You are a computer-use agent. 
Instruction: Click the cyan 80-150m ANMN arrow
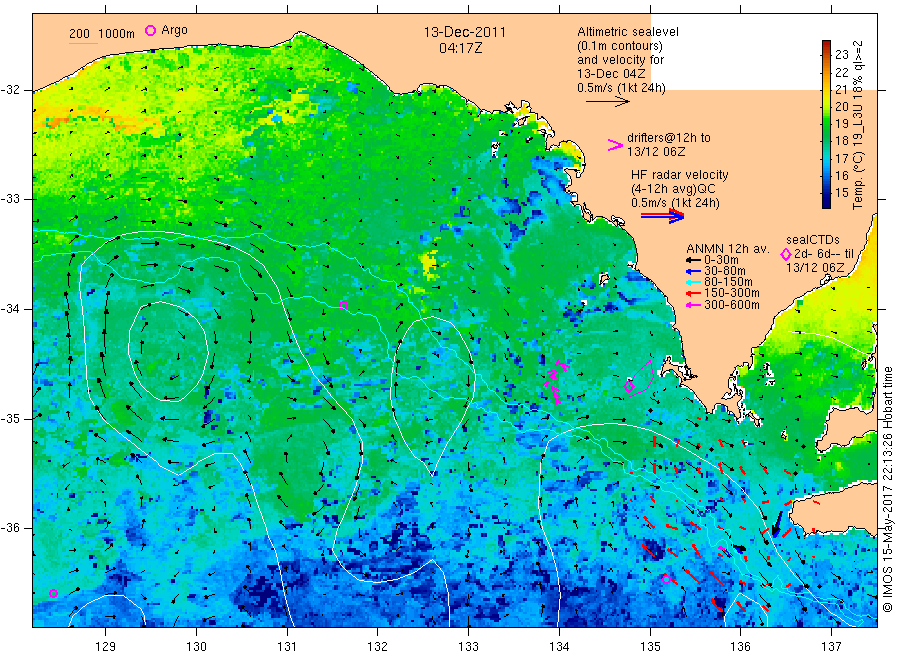pos(693,282)
